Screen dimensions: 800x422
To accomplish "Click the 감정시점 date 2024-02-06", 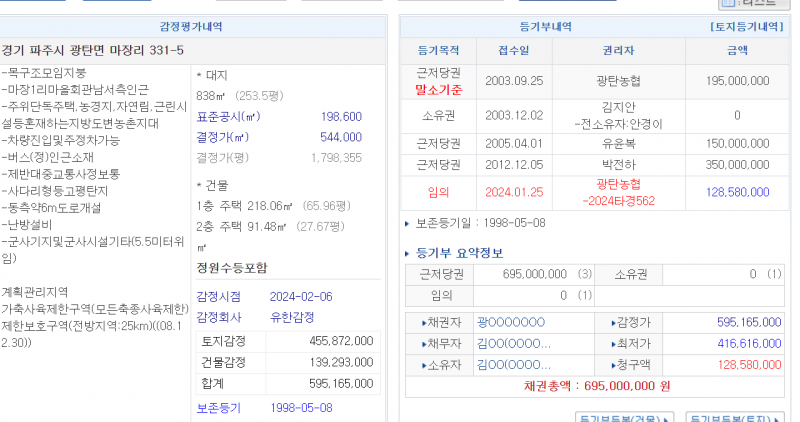I will click(x=301, y=296).
